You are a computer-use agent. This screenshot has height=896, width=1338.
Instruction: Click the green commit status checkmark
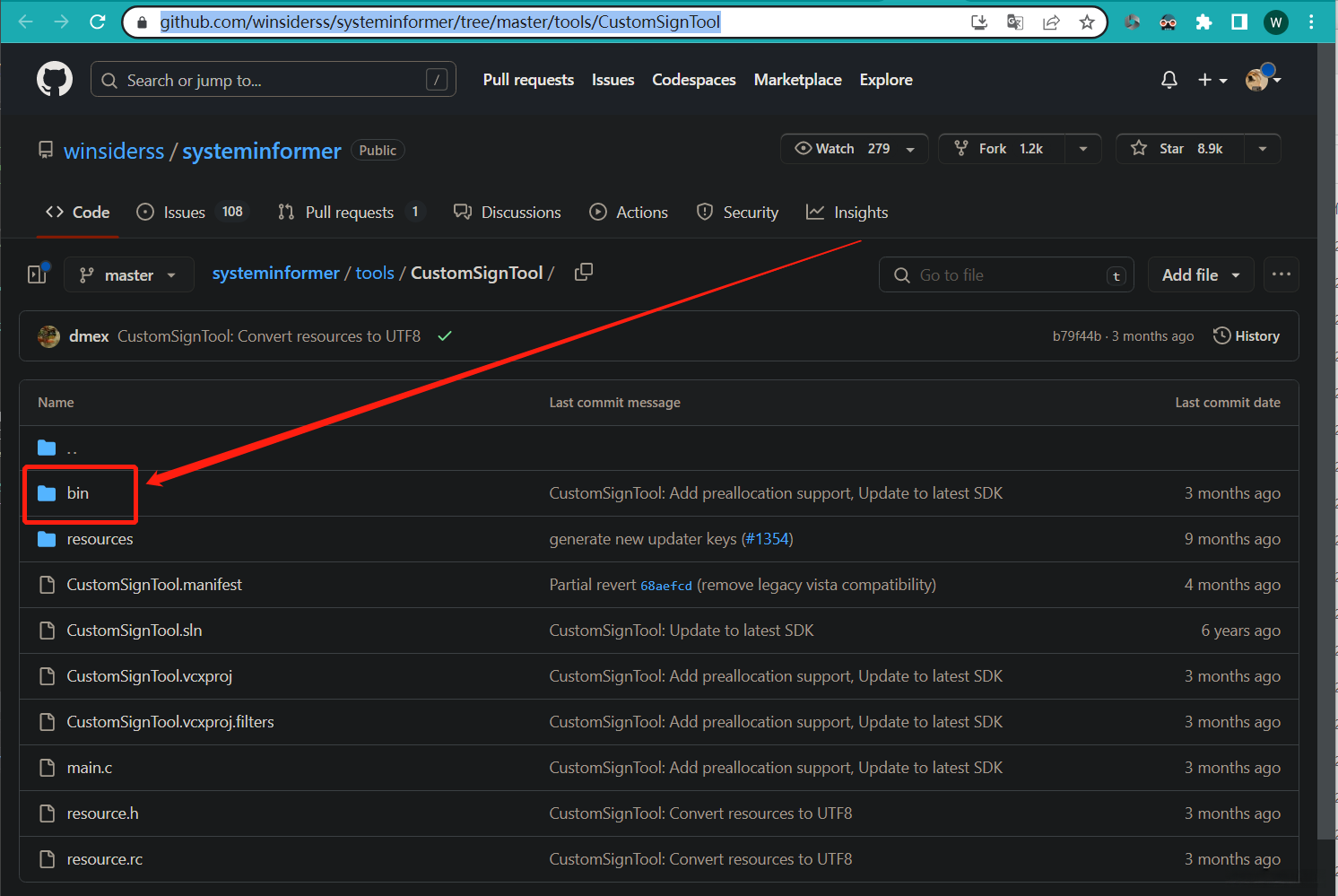click(445, 336)
